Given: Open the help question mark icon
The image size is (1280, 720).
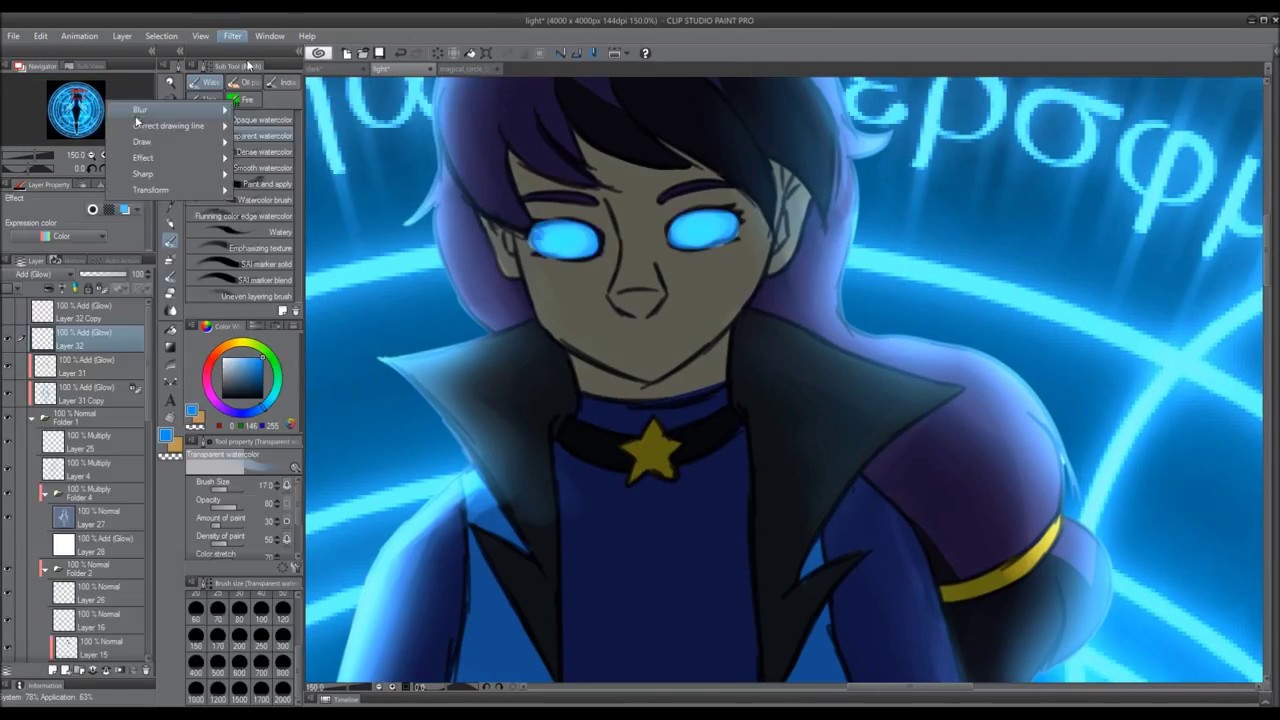Looking at the screenshot, I should [x=645, y=53].
